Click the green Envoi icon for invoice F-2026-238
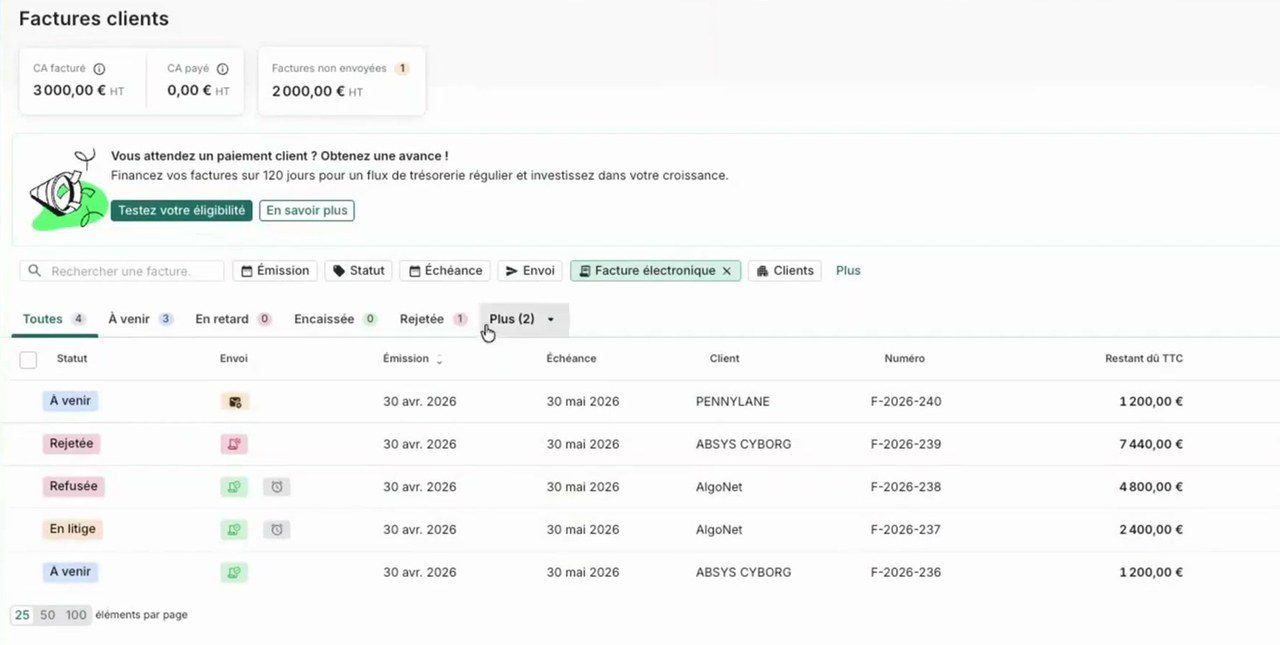The image size is (1280, 645). coord(234,487)
